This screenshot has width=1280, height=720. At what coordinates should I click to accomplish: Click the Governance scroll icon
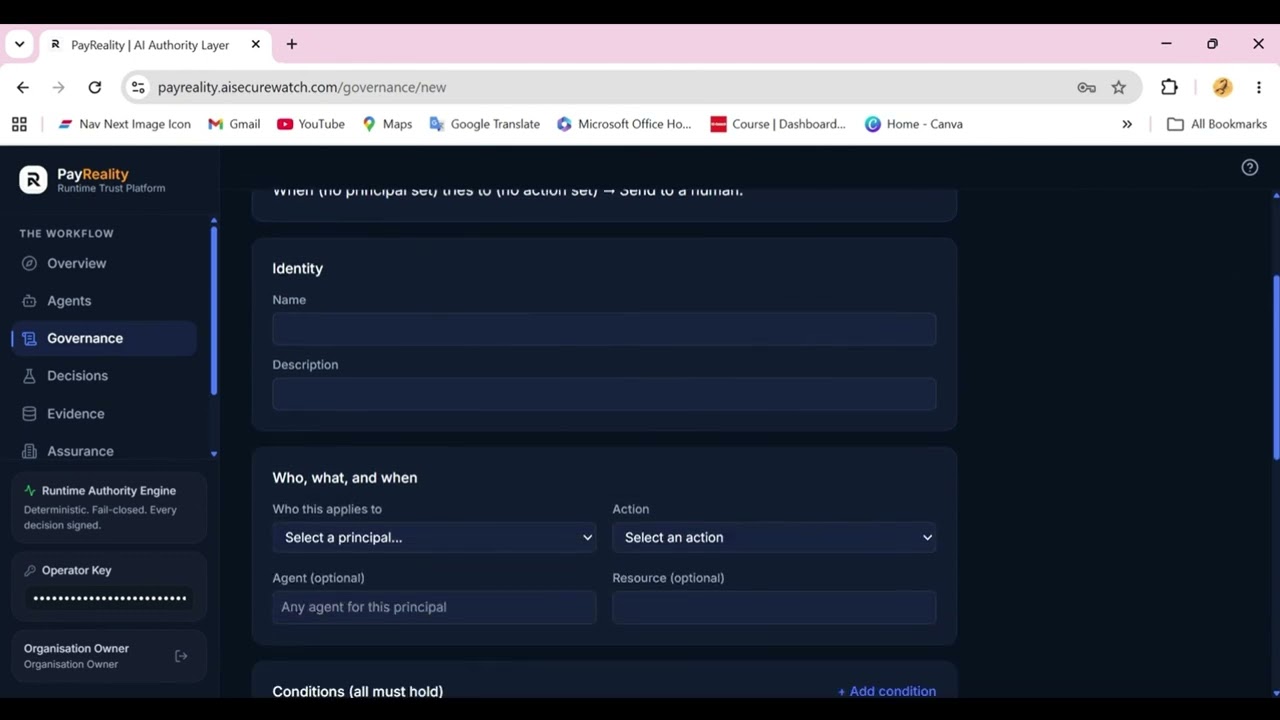pyautogui.click(x=29, y=339)
